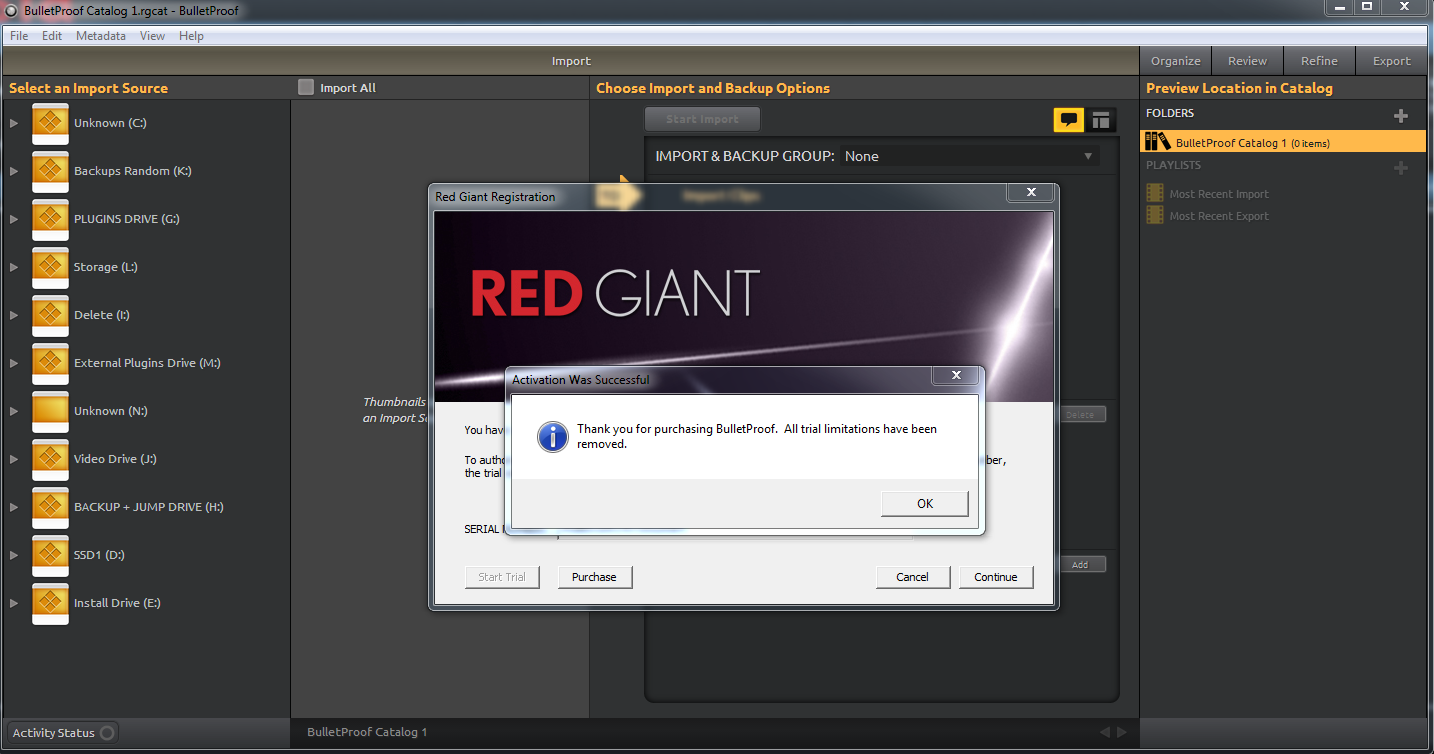Expand the Unknown (C:) drive tree
The image size is (1434, 754).
click(14, 123)
